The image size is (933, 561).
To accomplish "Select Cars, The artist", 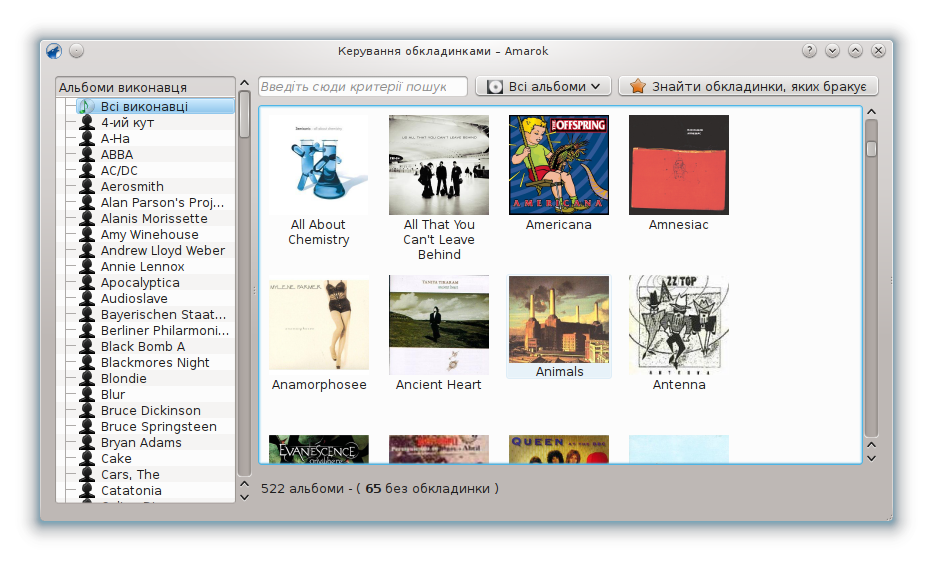I will coord(130,475).
